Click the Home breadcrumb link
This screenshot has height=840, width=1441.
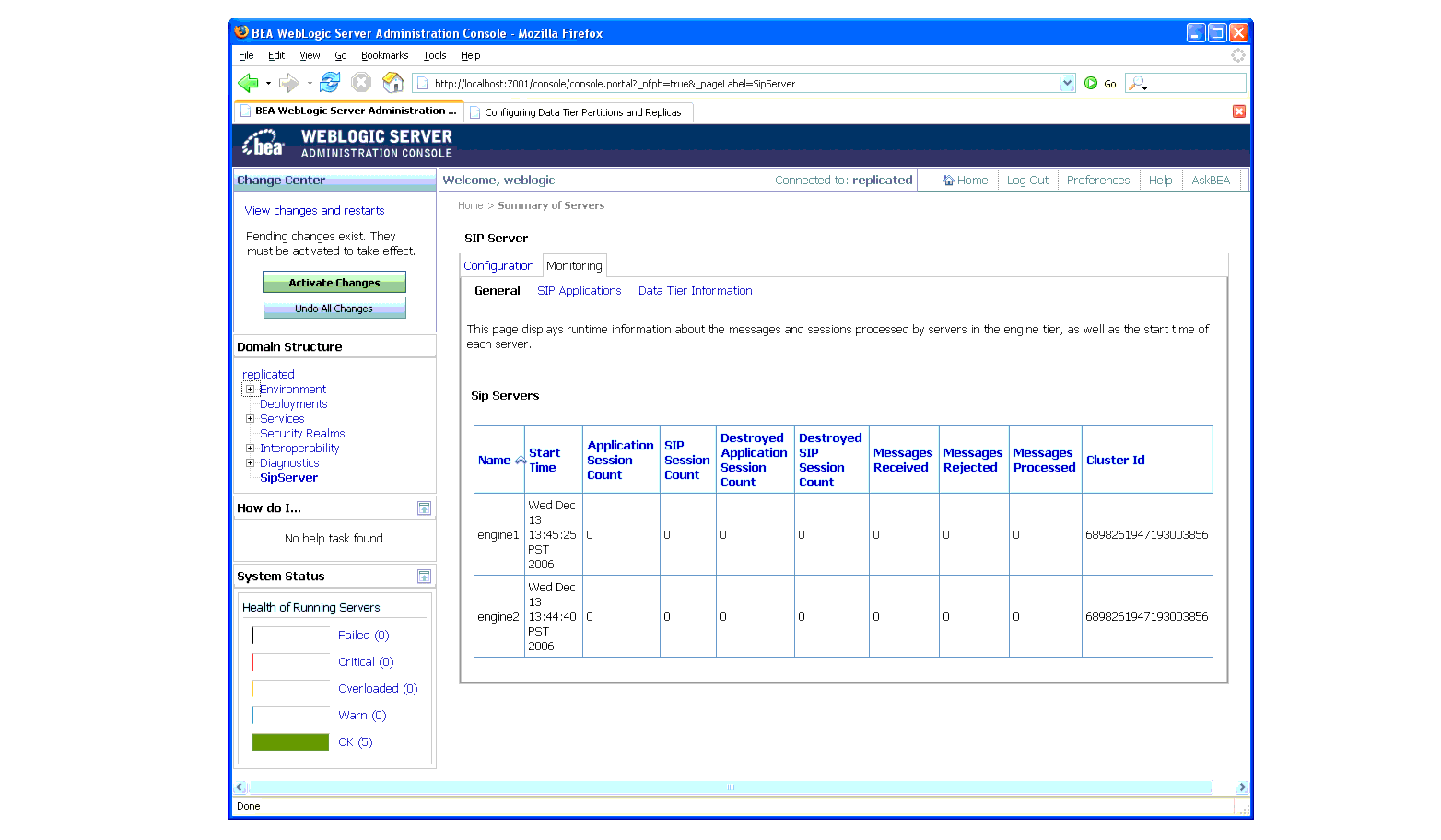(470, 206)
